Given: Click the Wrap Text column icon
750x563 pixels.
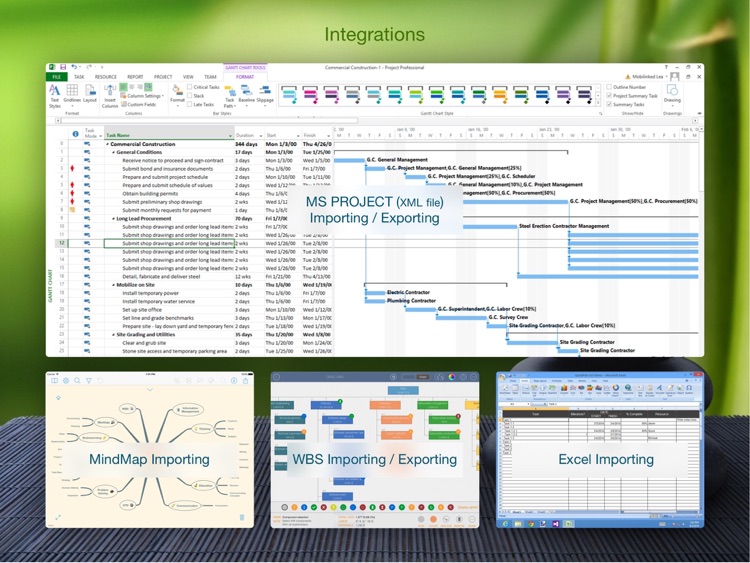Looking at the screenshot, I should (148, 87).
